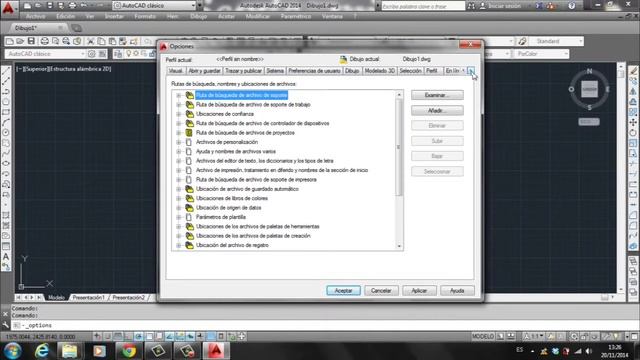Expand 'Ubicación de archivo de guardado automático' node
Screen dimensions: 640x360
[178, 189]
